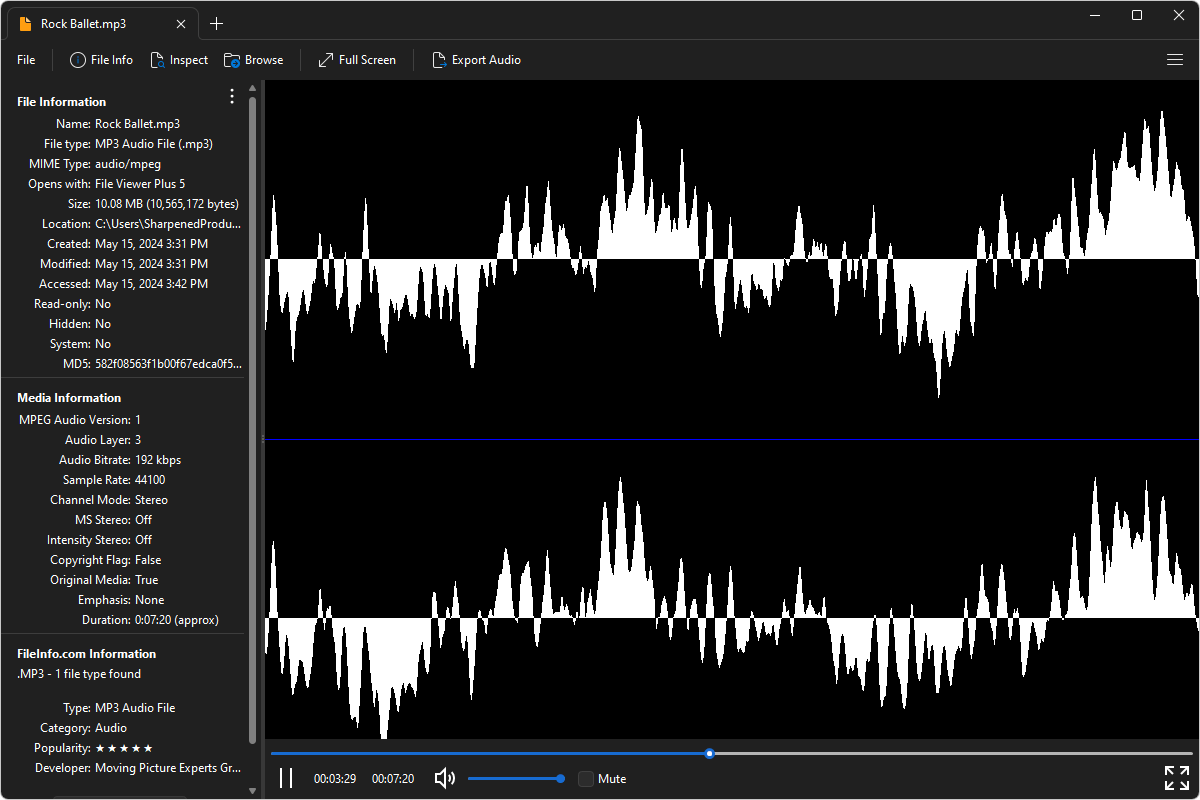This screenshot has width=1200, height=800.
Task: Click the file icon on the Rock Ballet.mp3 tab
Action: tap(24, 22)
